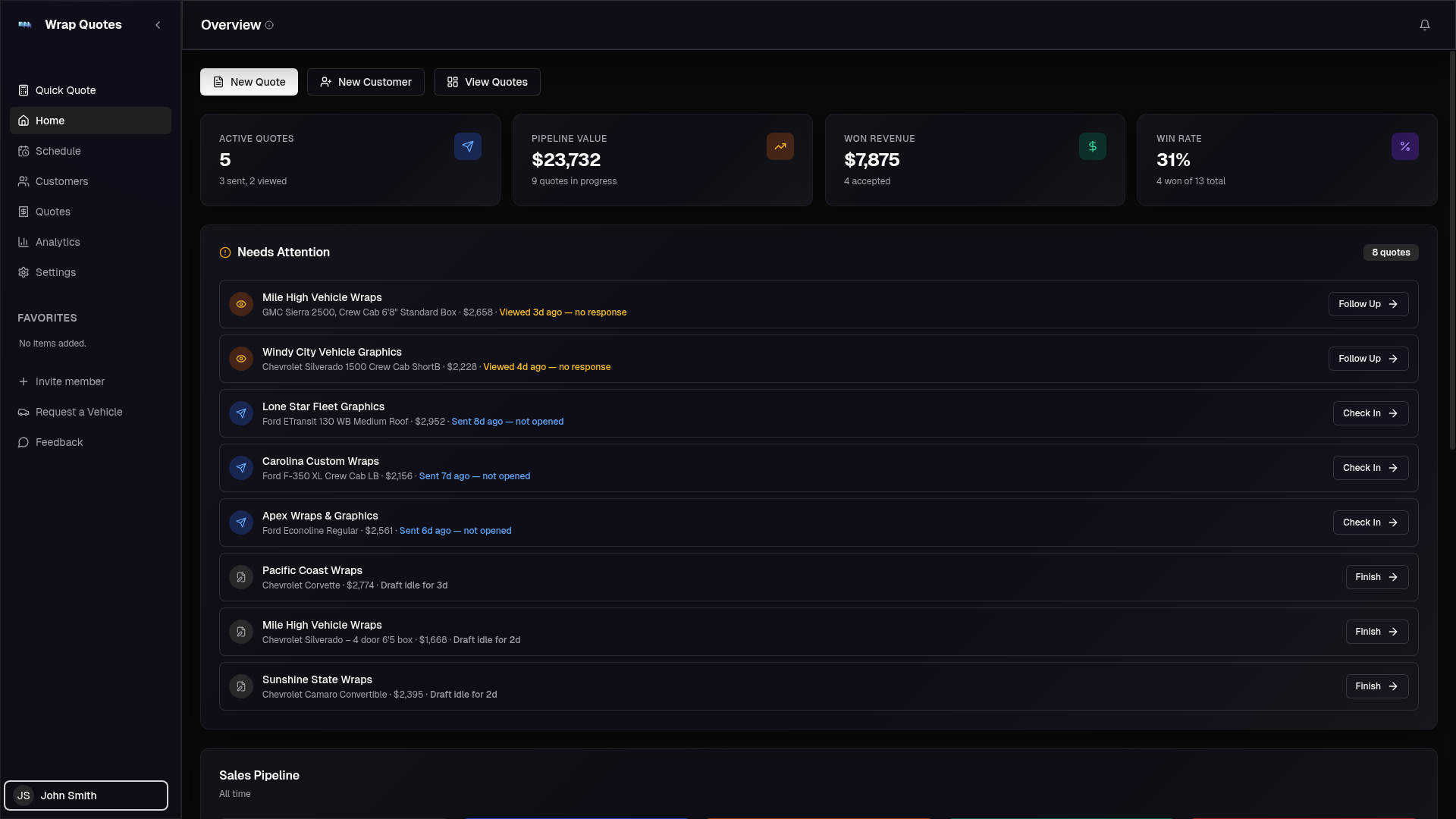Collapse sidebar with the chevron arrow

[158, 25]
